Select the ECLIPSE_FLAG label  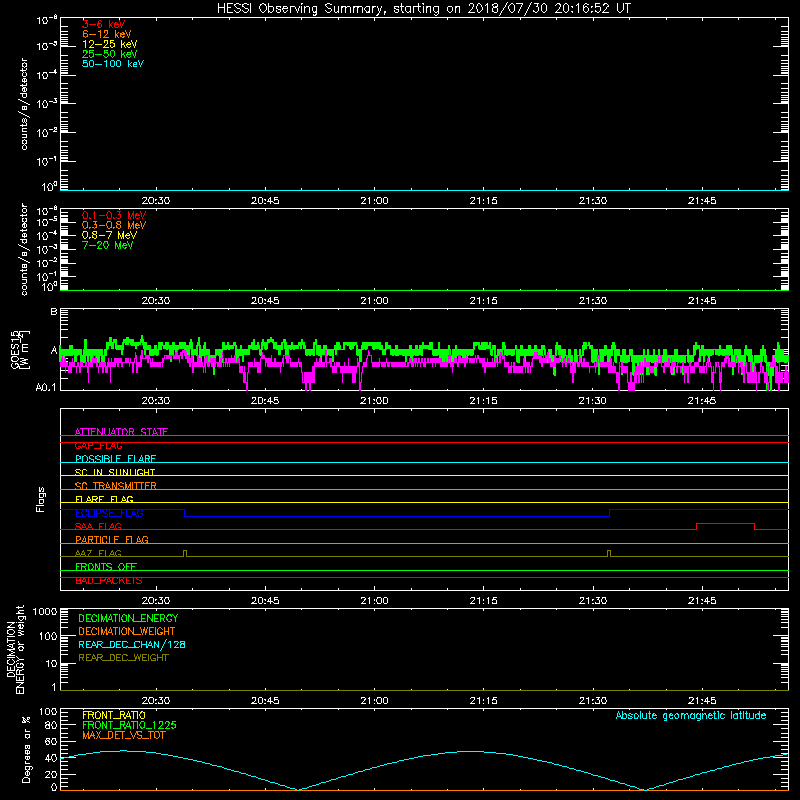pyautogui.click(x=109, y=513)
